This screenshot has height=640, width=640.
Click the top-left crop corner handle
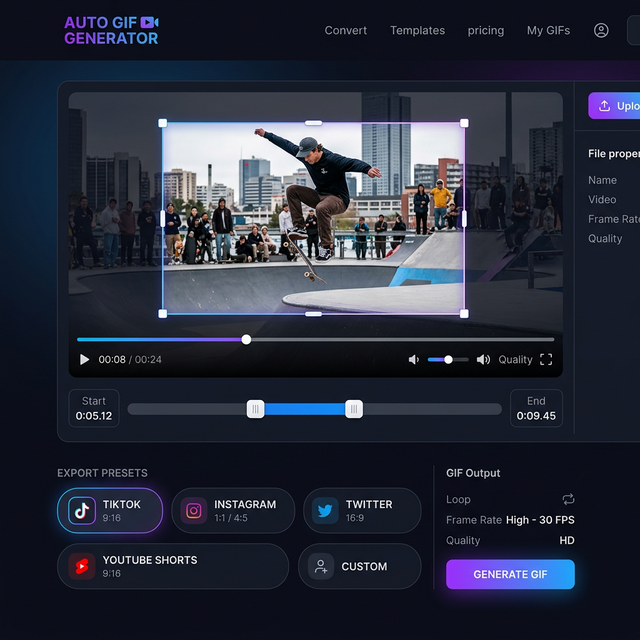point(162,123)
